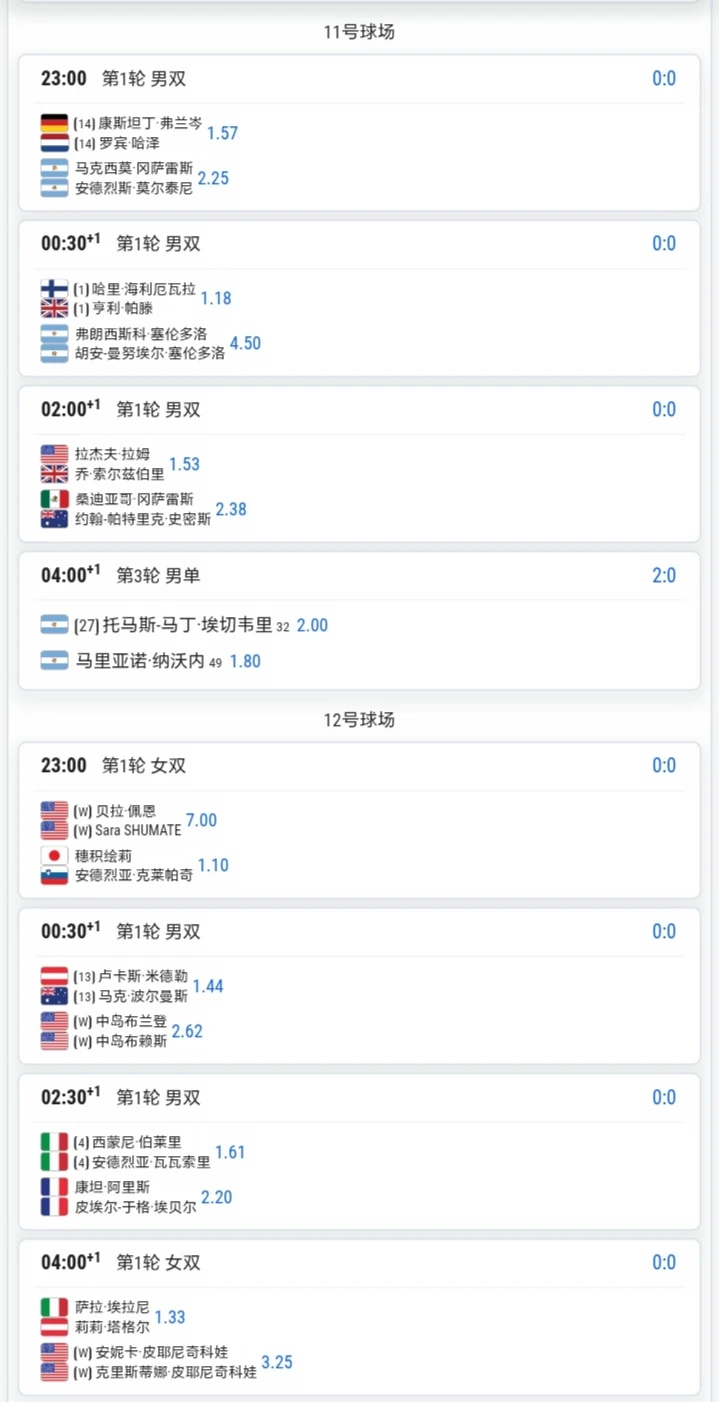Select odds 1.33 for 埃拉尼/塔格尔
719x1402 pixels.
[x=170, y=1317]
